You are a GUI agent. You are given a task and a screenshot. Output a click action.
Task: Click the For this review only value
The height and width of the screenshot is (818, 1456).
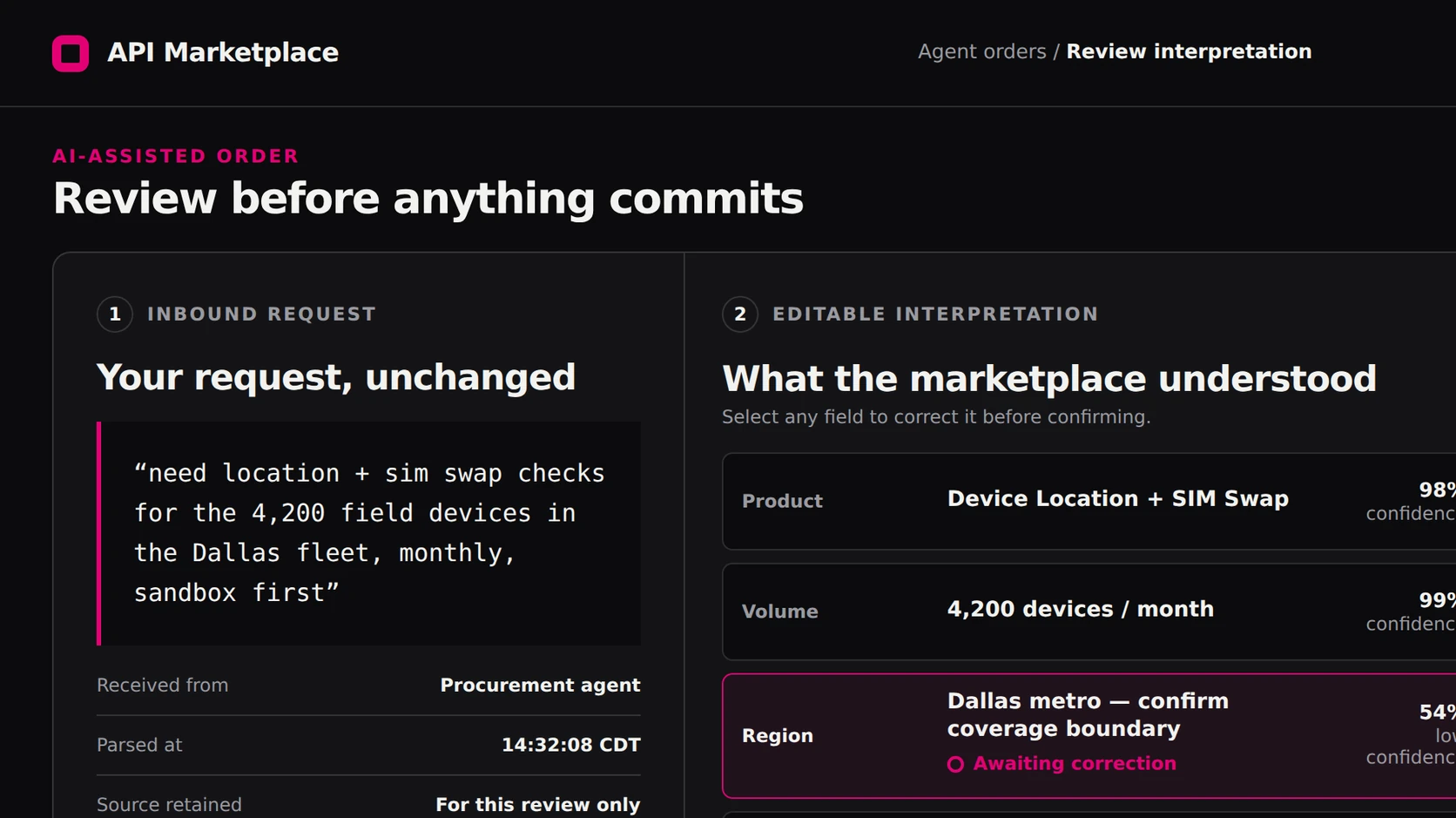tap(537, 805)
